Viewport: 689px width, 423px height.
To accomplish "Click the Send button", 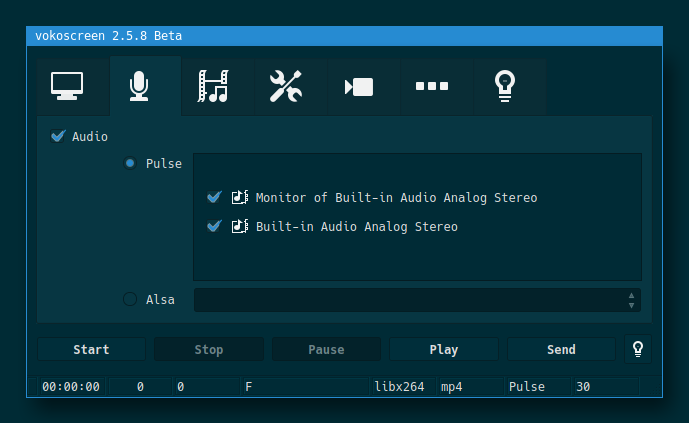I will [561, 350].
